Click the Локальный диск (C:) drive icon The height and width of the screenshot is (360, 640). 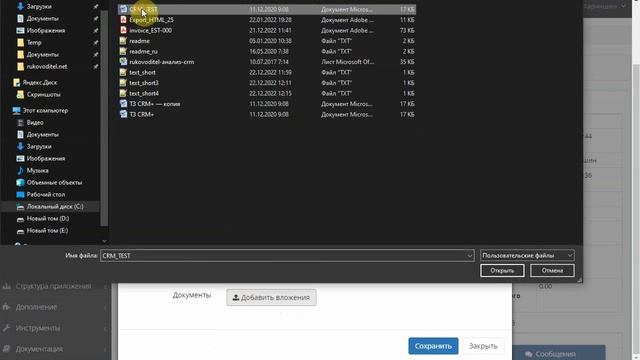pyautogui.click(x=20, y=207)
